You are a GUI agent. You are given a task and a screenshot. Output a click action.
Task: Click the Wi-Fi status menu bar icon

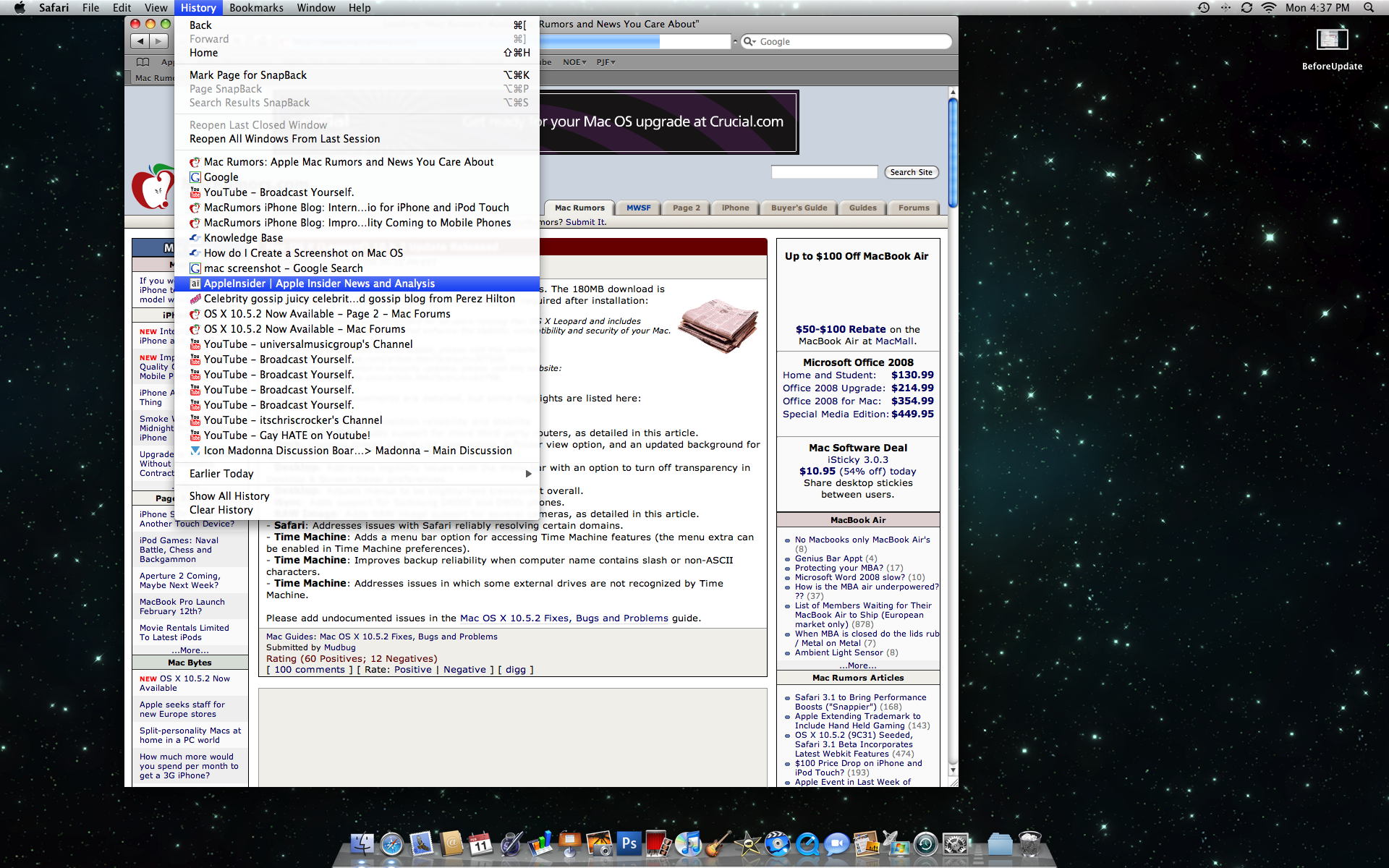pos(1268,8)
